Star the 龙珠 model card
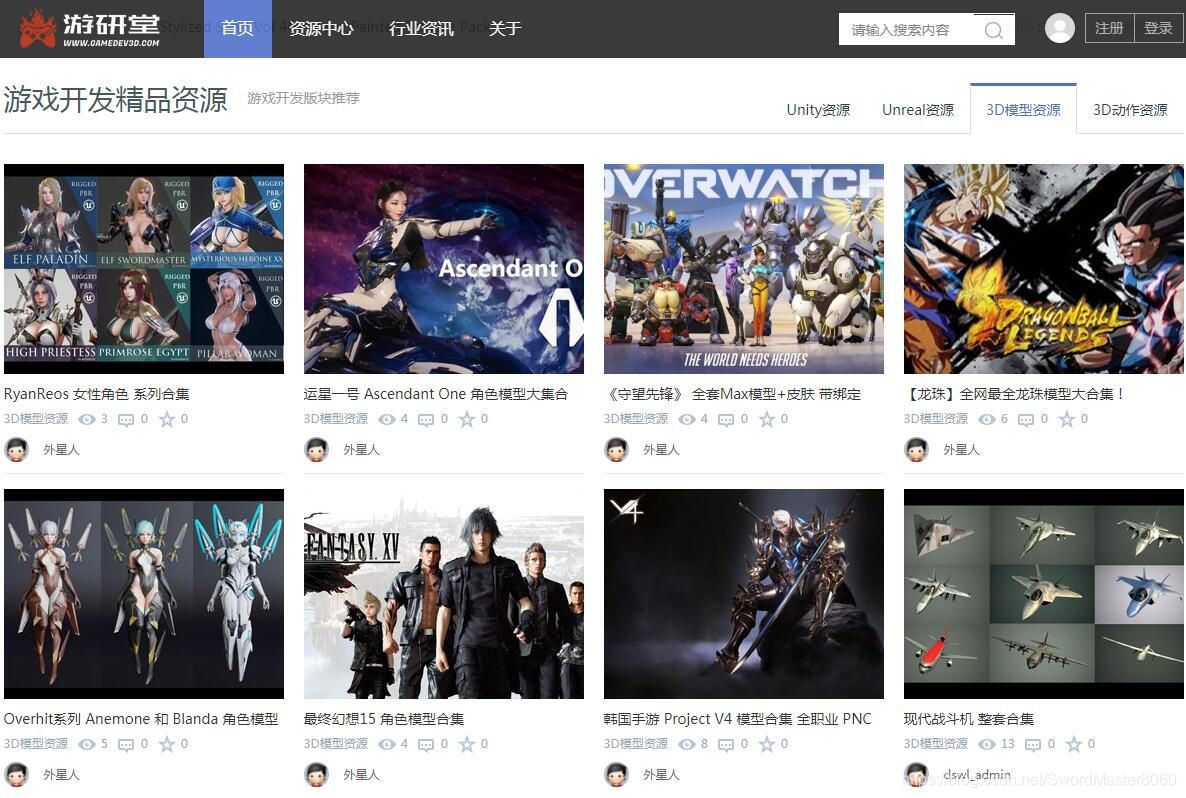 pyautogui.click(x=1066, y=419)
